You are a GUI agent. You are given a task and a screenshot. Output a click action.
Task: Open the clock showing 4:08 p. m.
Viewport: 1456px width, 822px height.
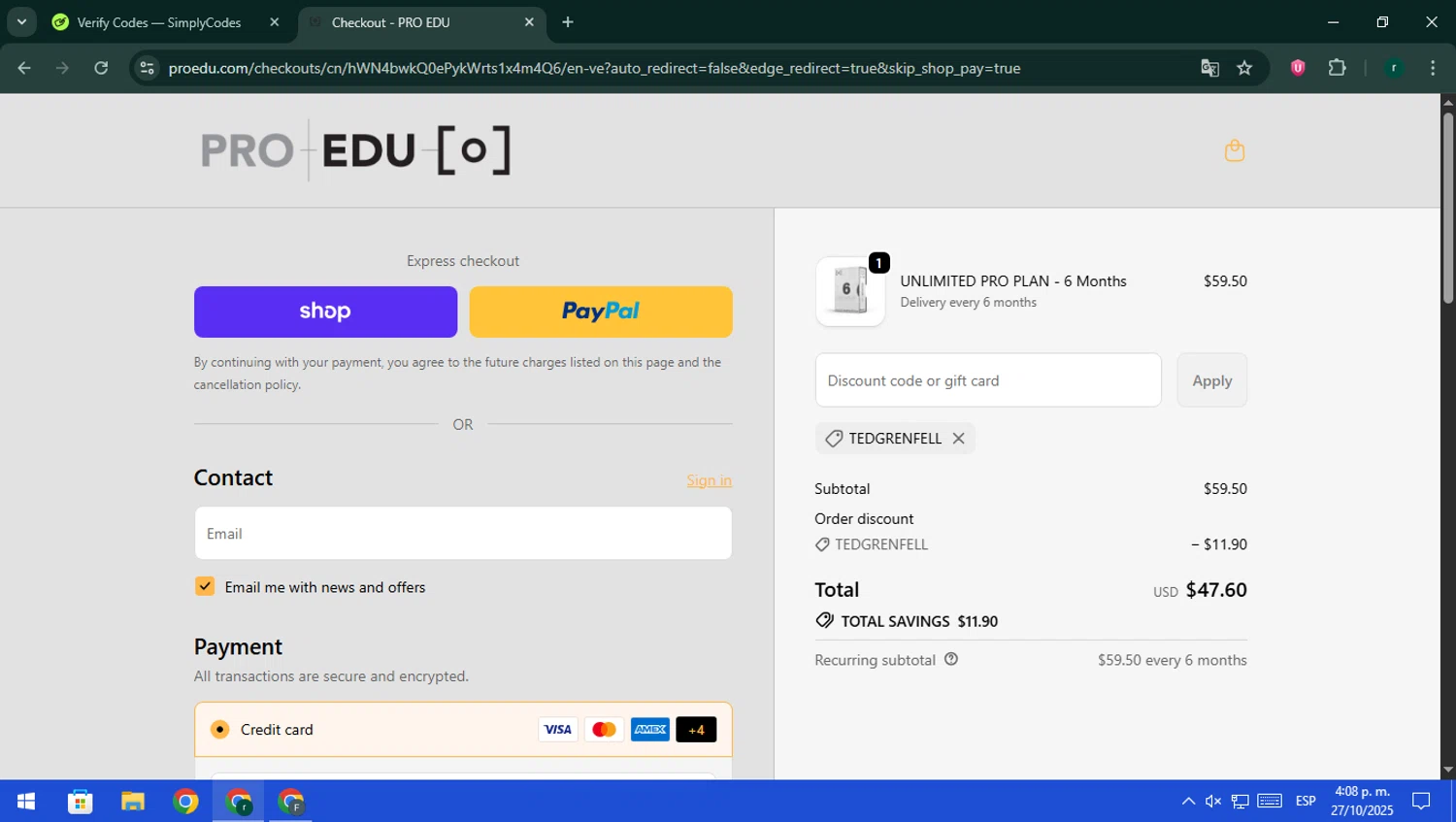tap(1362, 801)
